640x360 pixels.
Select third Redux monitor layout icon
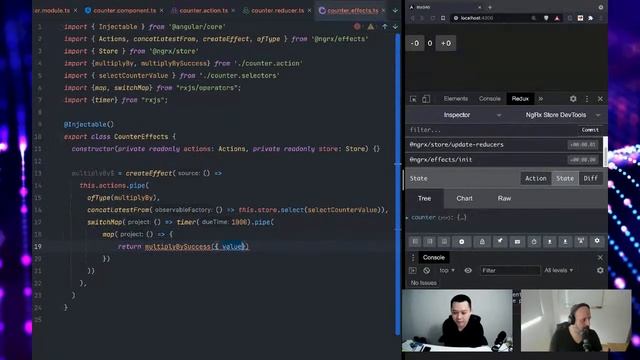pos(444,242)
